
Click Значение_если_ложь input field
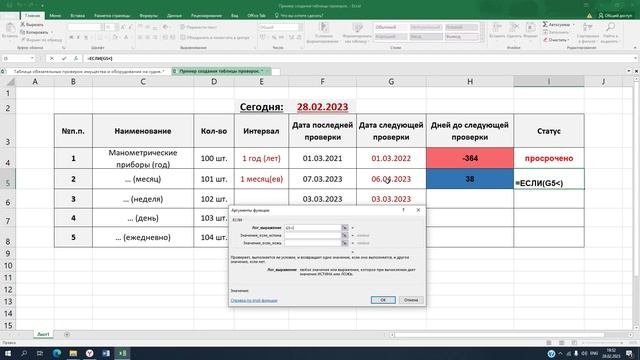point(313,243)
